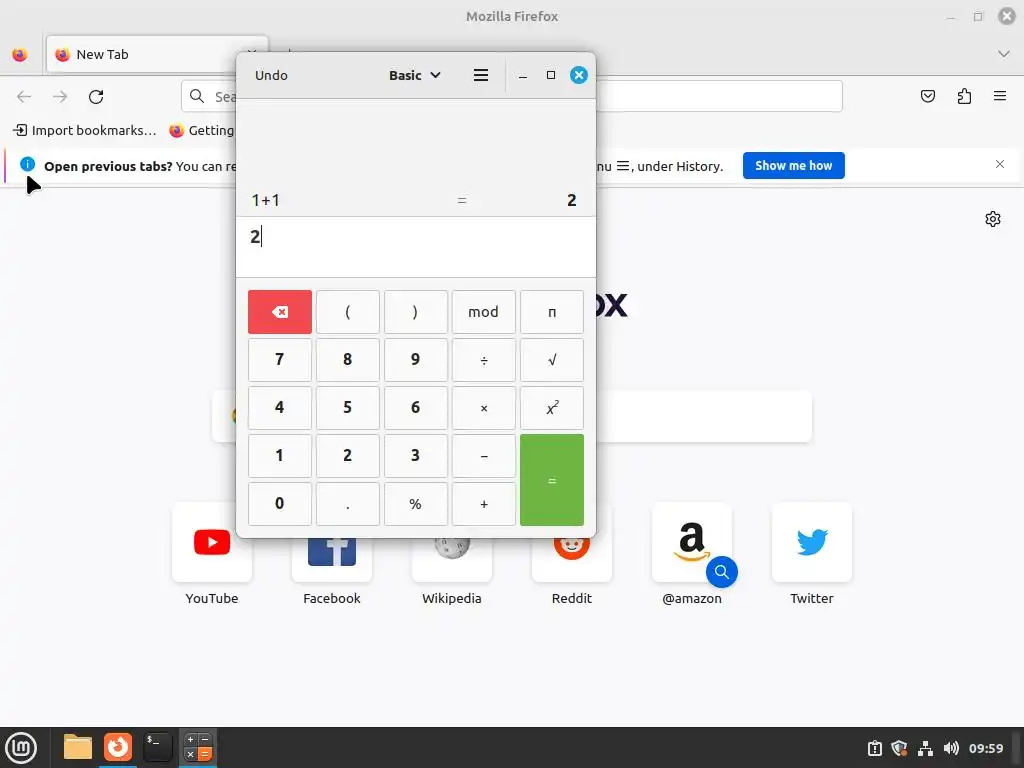Expand the Basic mode dropdown

click(415, 75)
